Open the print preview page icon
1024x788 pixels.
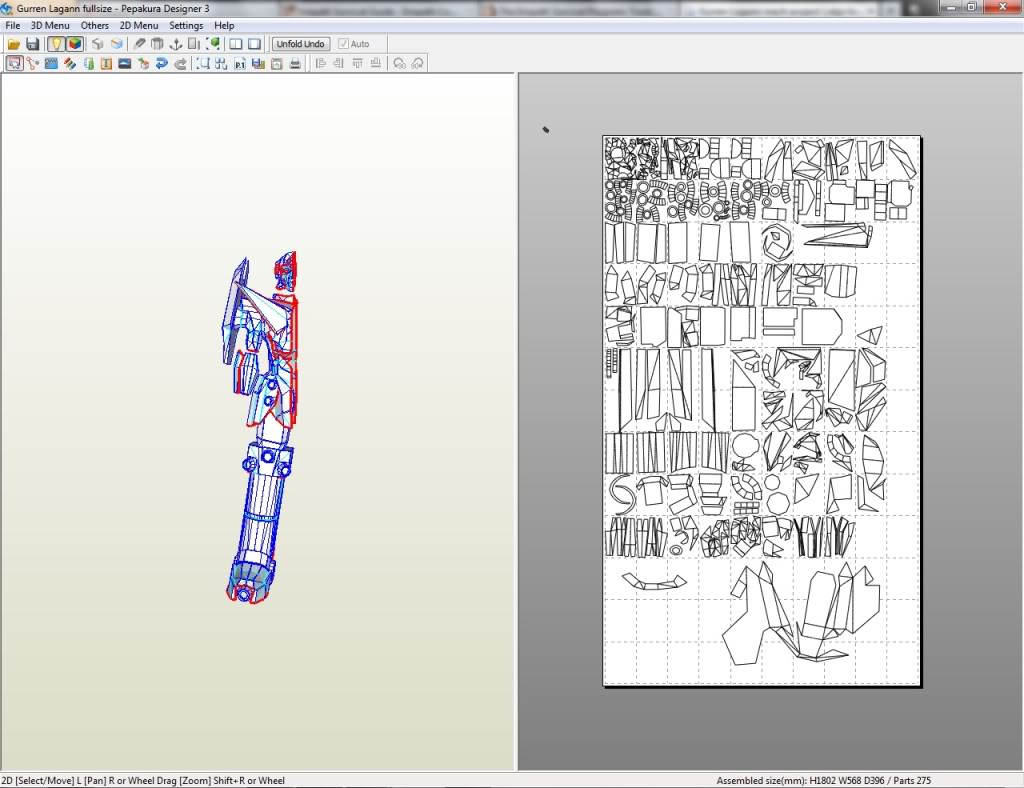point(277,63)
